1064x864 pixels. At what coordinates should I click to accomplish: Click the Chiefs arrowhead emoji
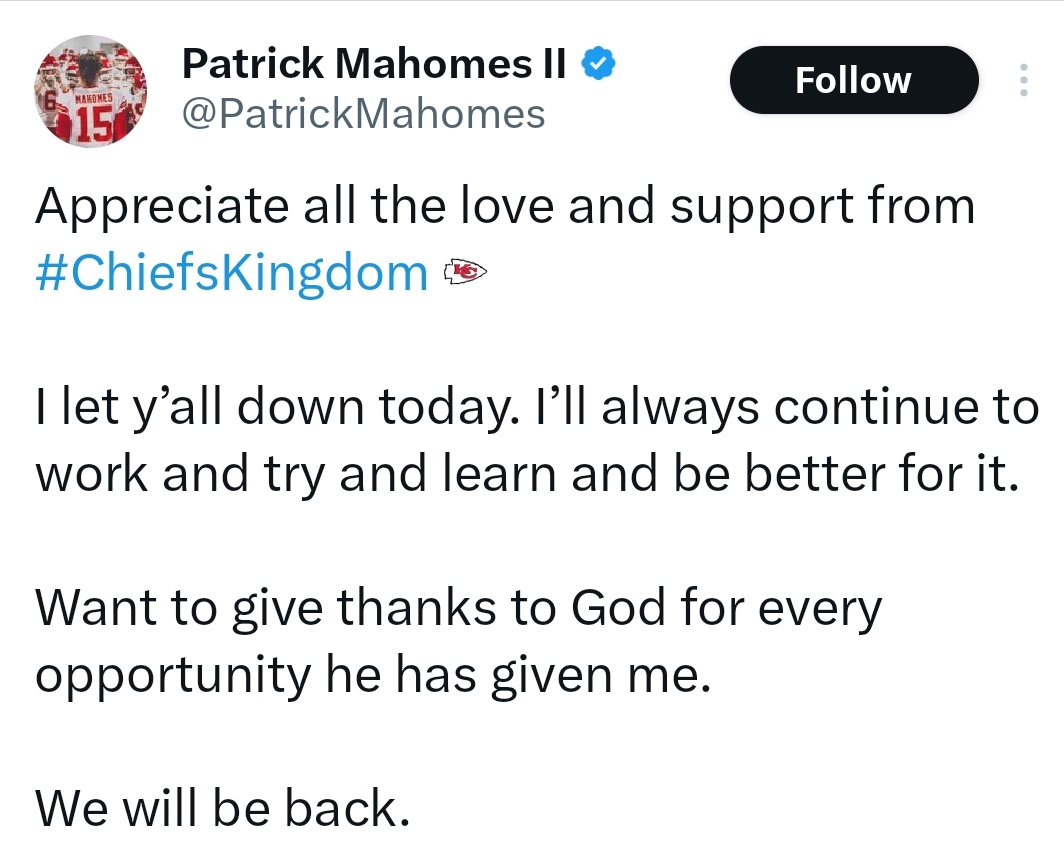pyautogui.click(x=465, y=272)
